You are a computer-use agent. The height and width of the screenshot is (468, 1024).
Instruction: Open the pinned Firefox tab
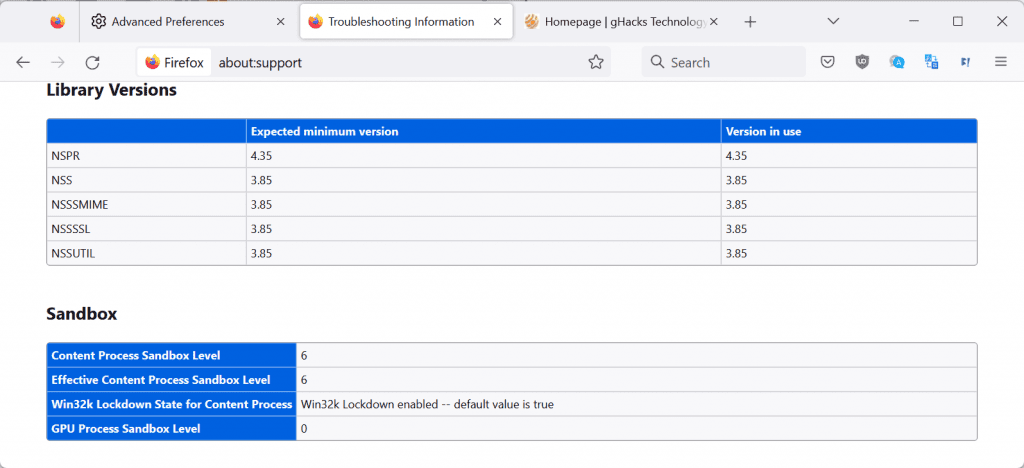(57, 22)
